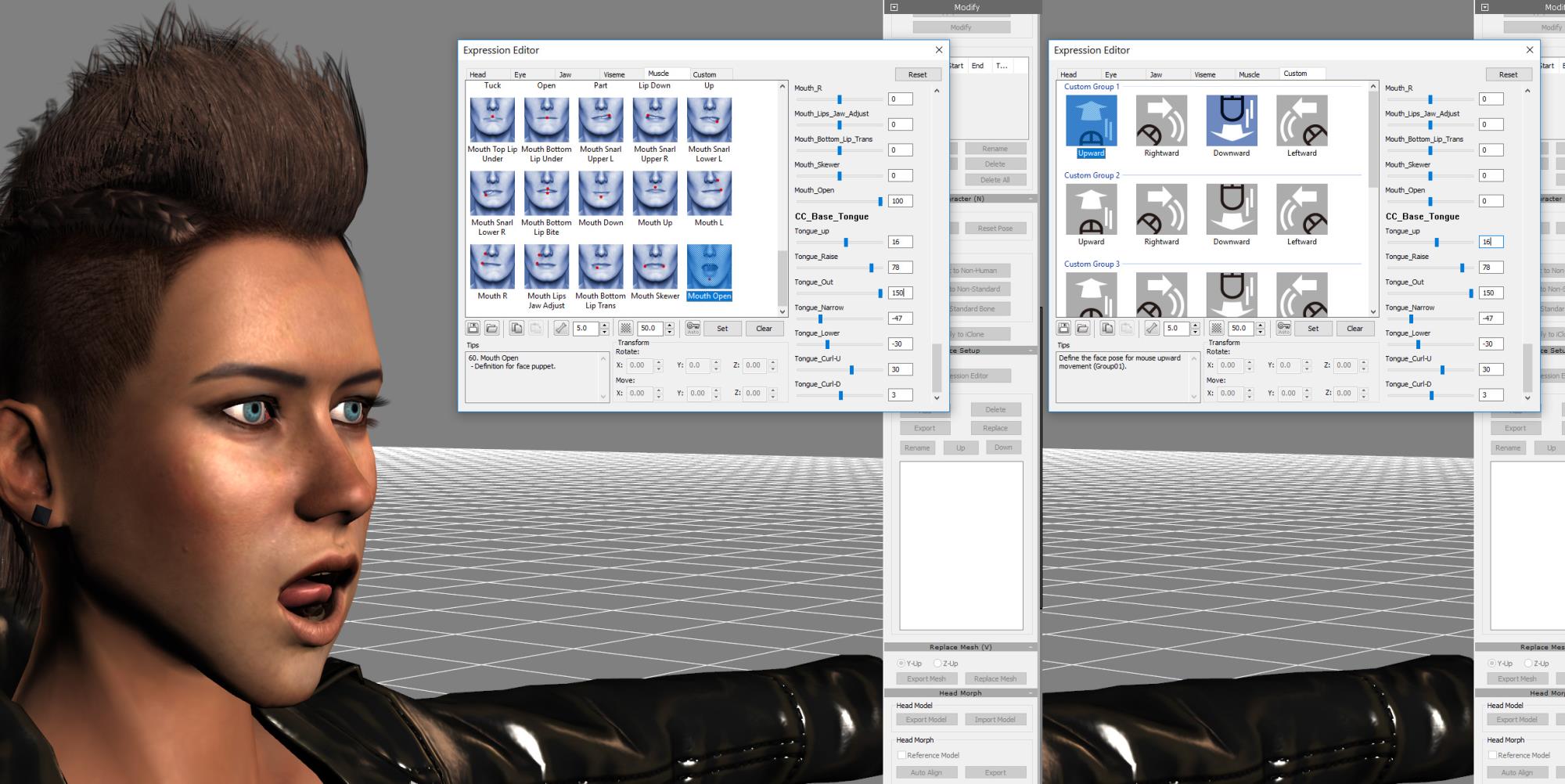Select the Mouth Open muscle thumbnail

[x=709, y=267]
